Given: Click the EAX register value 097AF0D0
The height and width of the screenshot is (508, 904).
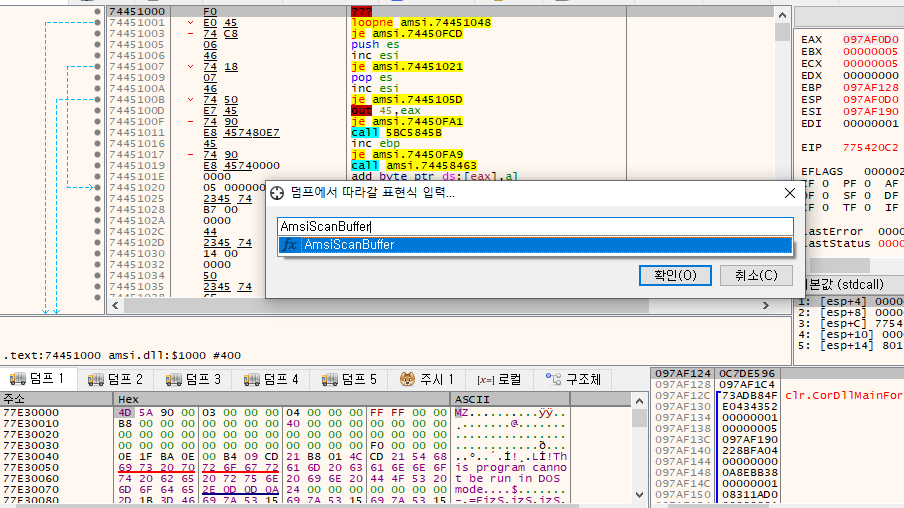Looking at the screenshot, I should (871, 39).
